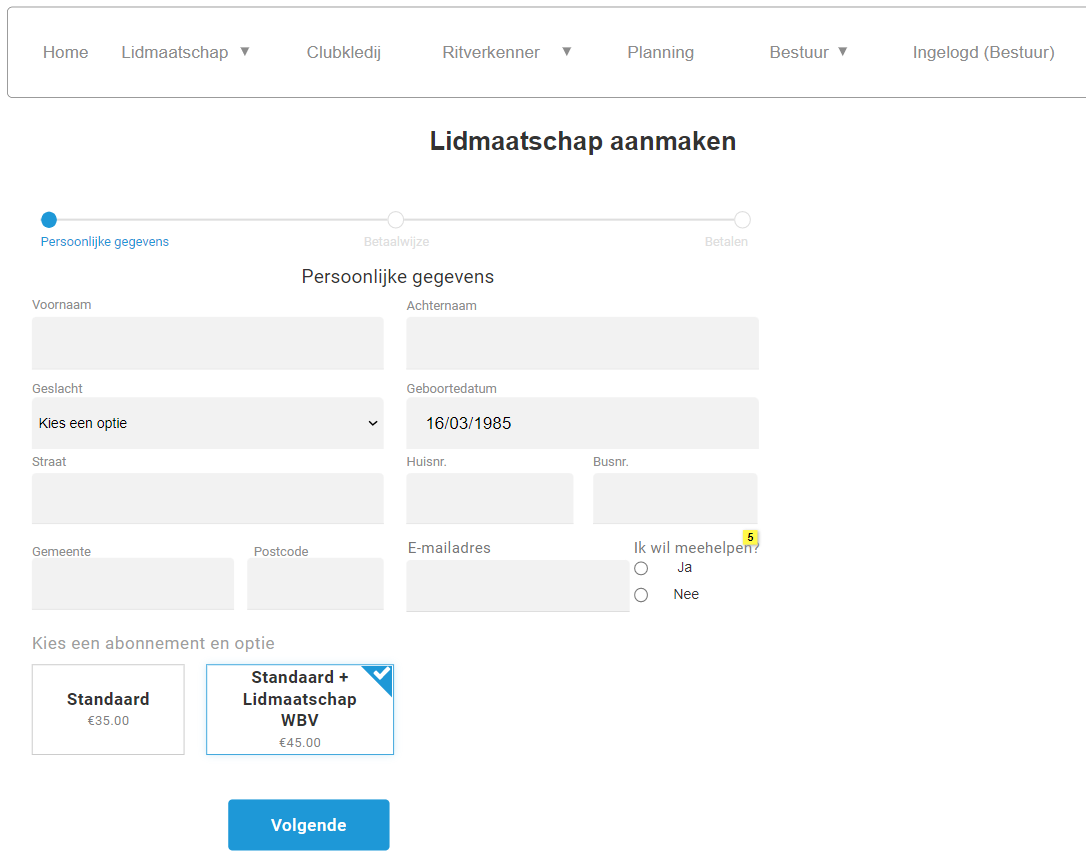Open the Clubkledij menu item
The width and height of the screenshot is (1086, 852).
coord(344,53)
